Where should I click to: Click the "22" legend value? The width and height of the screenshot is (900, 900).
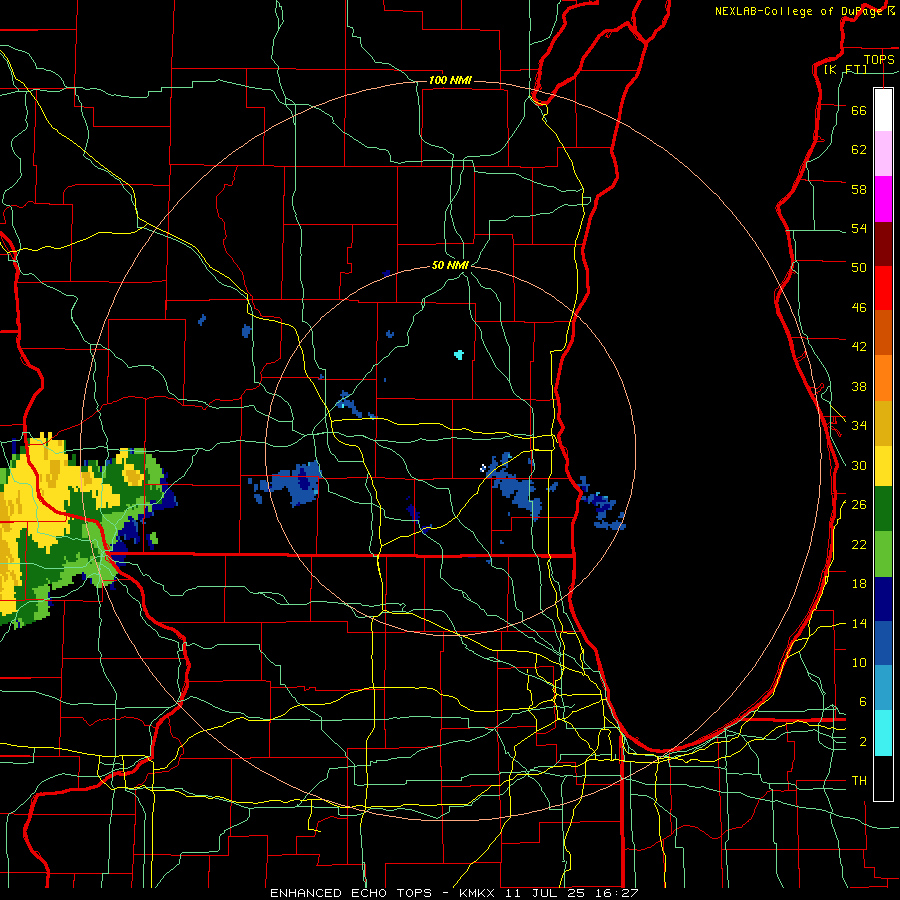coord(859,544)
